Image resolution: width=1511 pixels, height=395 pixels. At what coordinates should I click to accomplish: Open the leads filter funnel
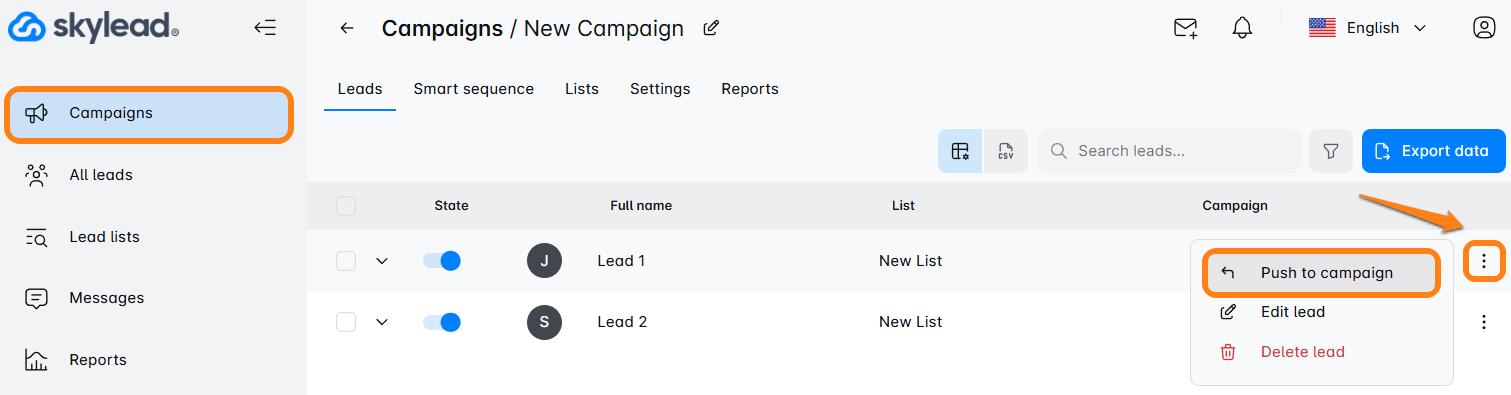pyautogui.click(x=1331, y=151)
